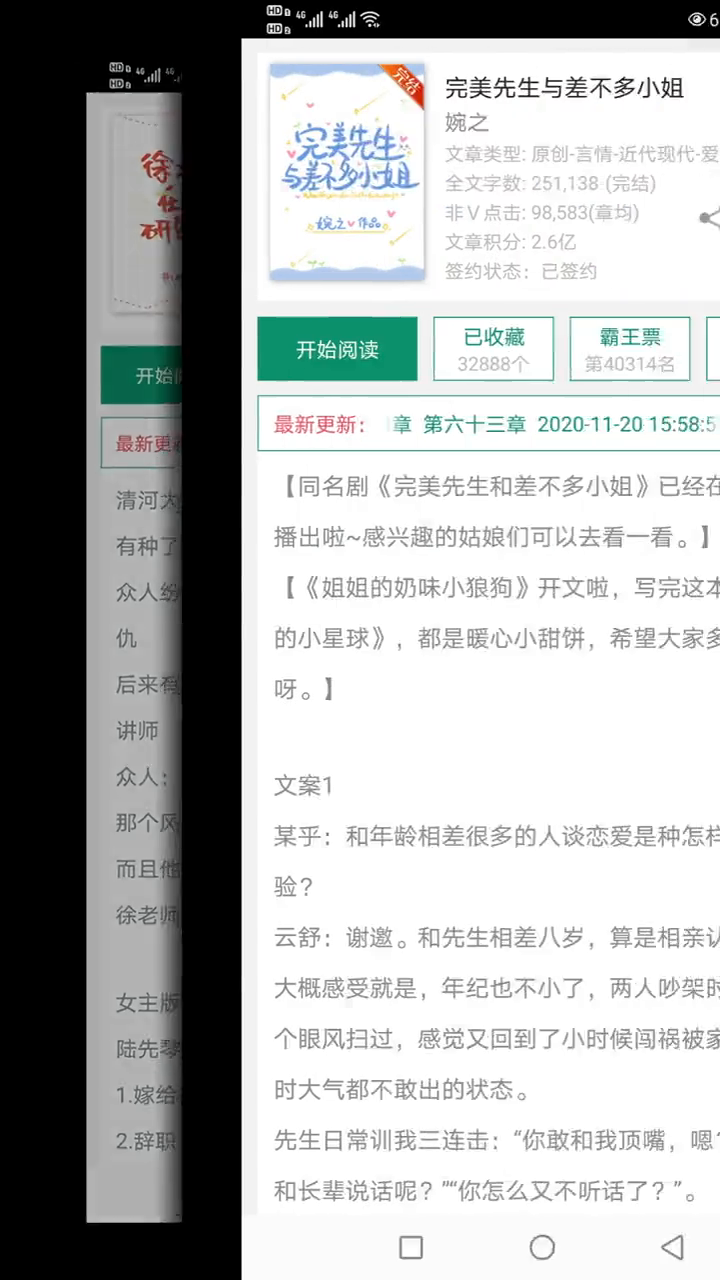Toggle the 已收藏 favorite button
The image size is (720, 1280).
(493, 349)
